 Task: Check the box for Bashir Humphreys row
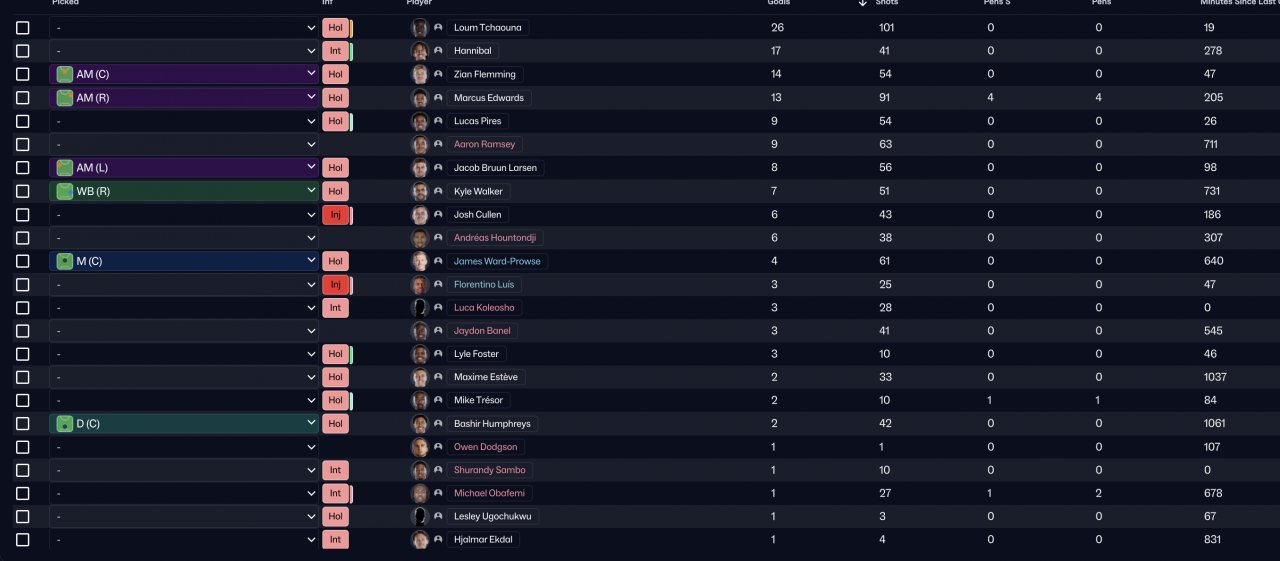coord(23,424)
